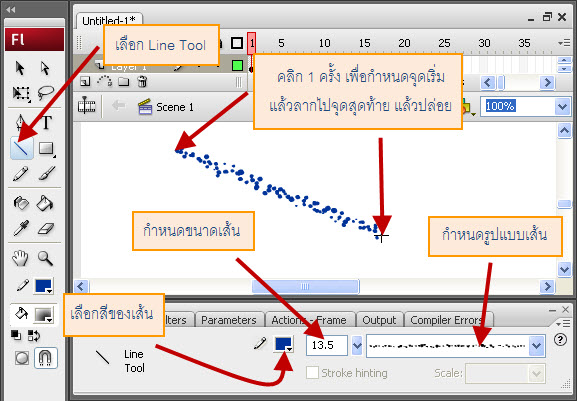Select the Eraser tool
This screenshot has width=577, height=401.
[x=46, y=229]
